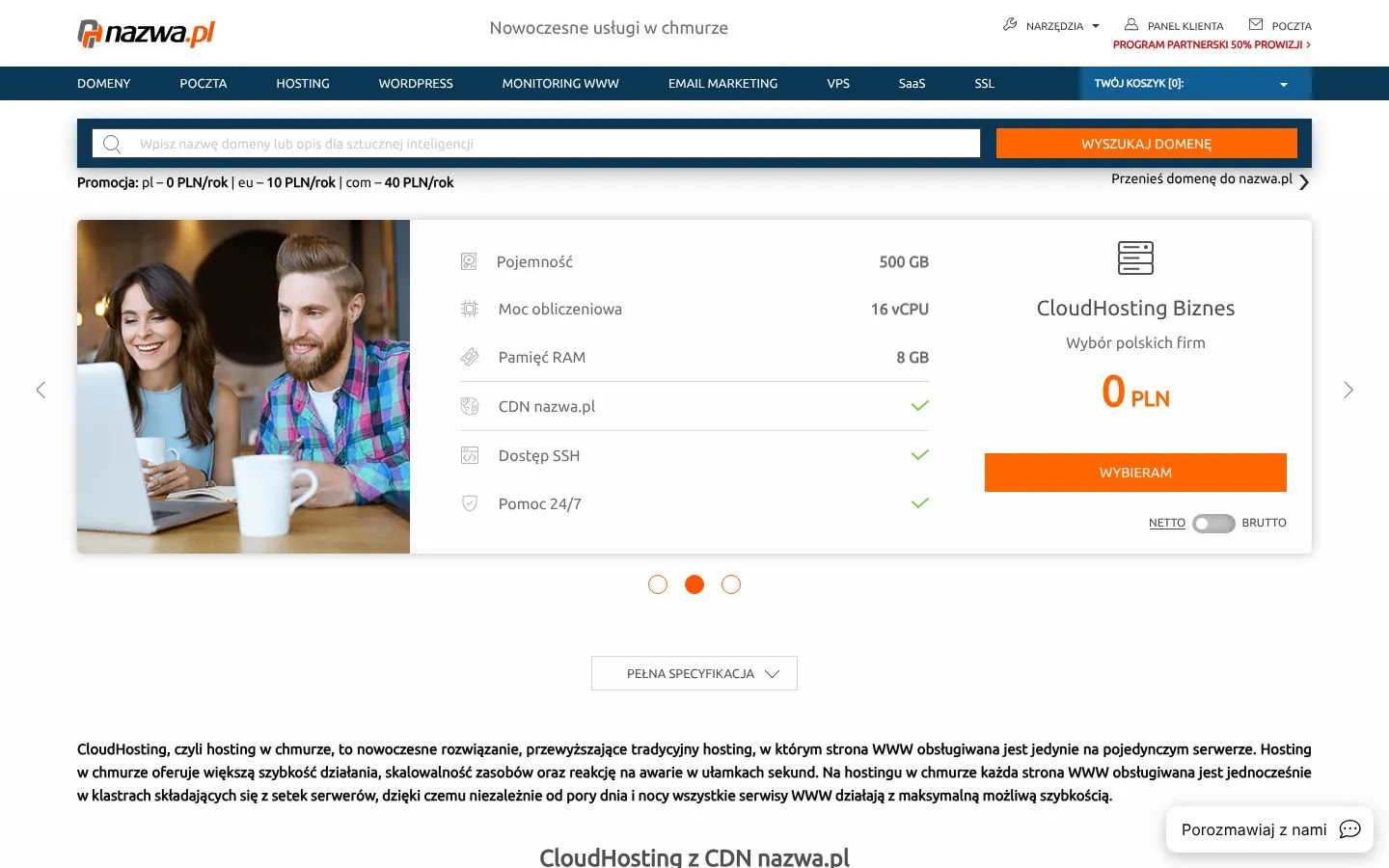Image resolution: width=1389 pixels, height=868 pixels.
Task: Open the WordPress menu
Action: click(416, 84)
